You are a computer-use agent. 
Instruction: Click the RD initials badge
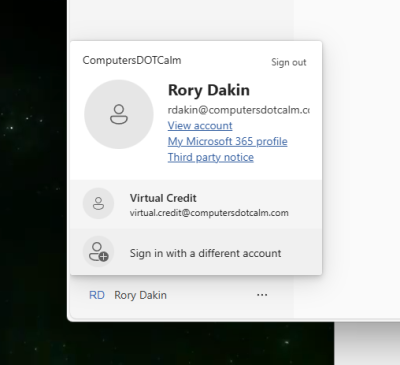97,295
